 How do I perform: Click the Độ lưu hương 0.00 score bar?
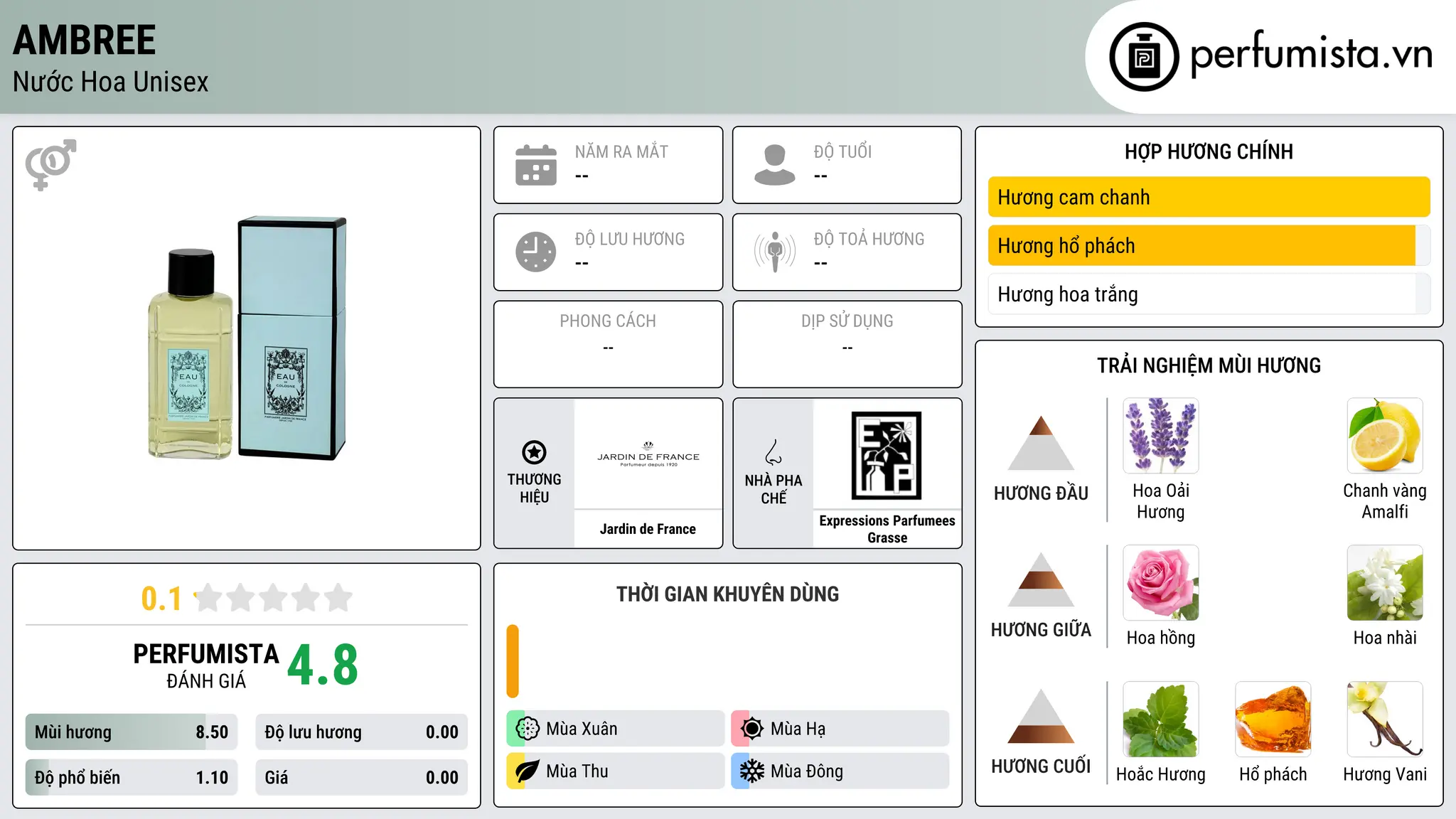(361, 732)
